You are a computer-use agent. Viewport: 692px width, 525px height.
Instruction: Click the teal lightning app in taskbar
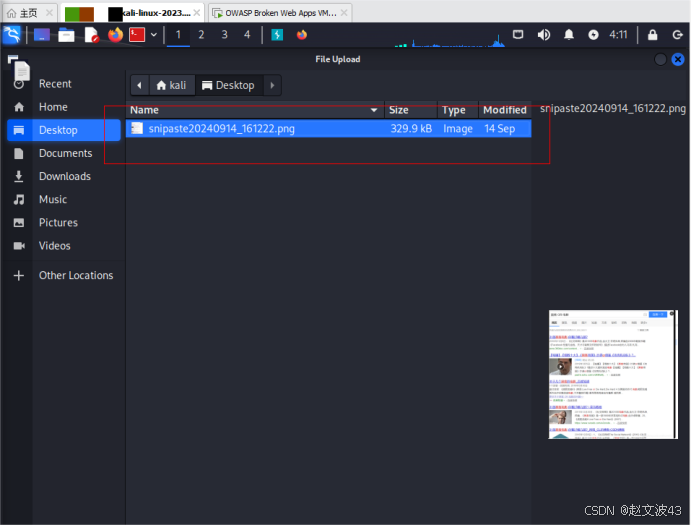point(277,35)
